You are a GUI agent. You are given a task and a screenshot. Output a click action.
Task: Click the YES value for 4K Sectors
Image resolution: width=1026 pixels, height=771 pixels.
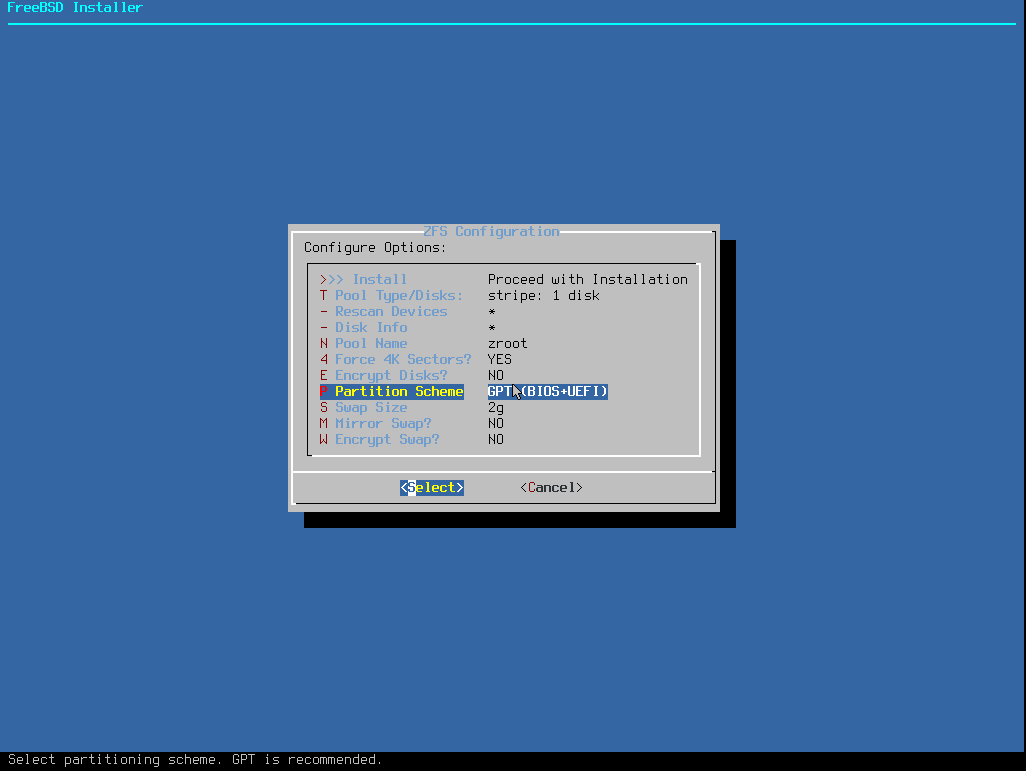(500, 359)
